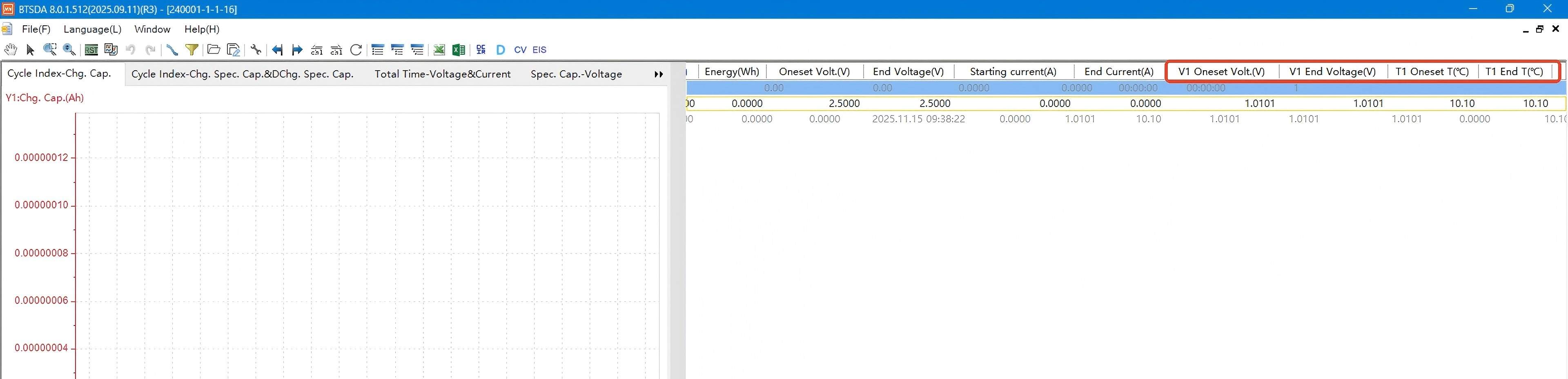1568x379 pixels.
Task: Select the arrow pointer tool
Action: (31, 50)
